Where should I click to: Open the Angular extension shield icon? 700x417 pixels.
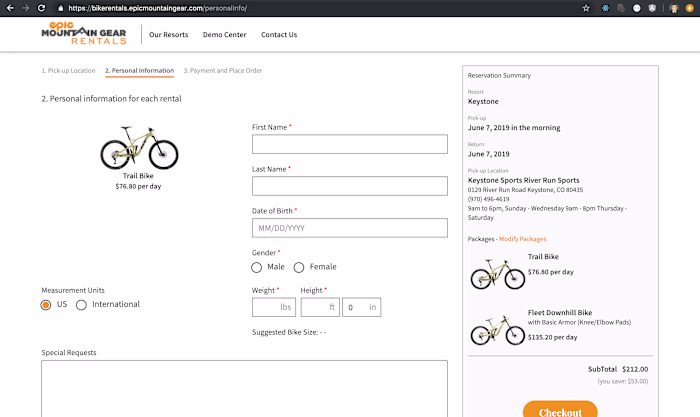[x=653, y=7]
